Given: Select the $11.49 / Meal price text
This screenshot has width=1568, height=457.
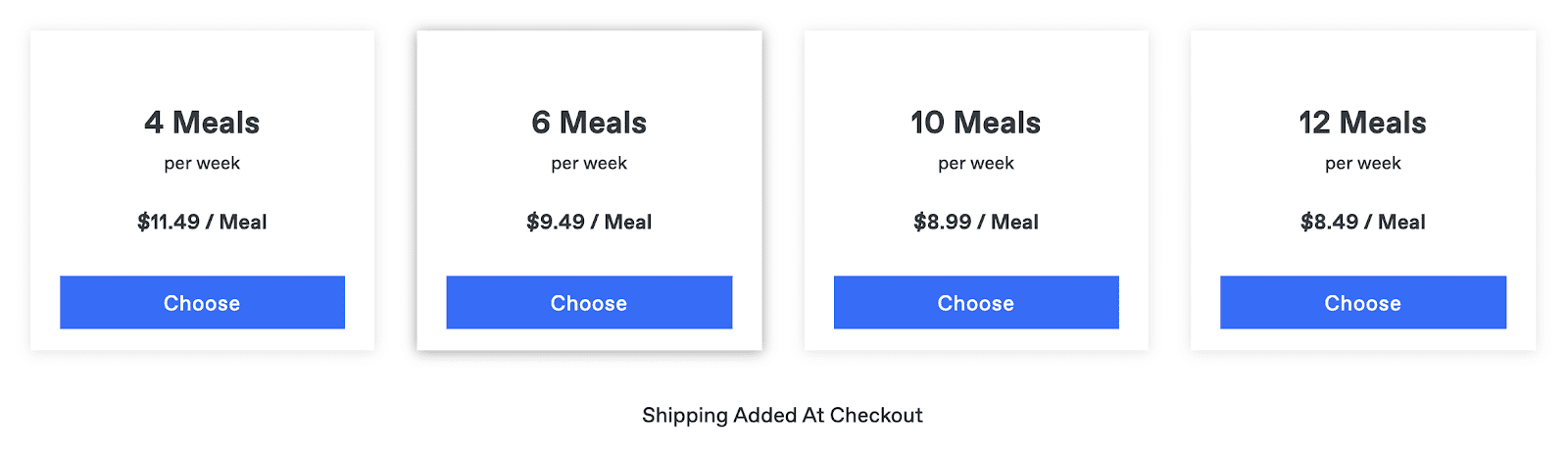Looking at the screenshot, I should click(x=202, y=222).
